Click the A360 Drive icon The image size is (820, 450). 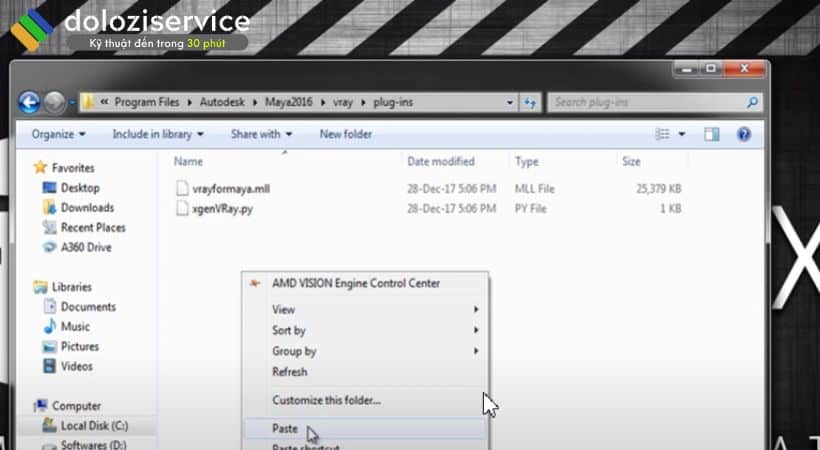tap(50, 247)
